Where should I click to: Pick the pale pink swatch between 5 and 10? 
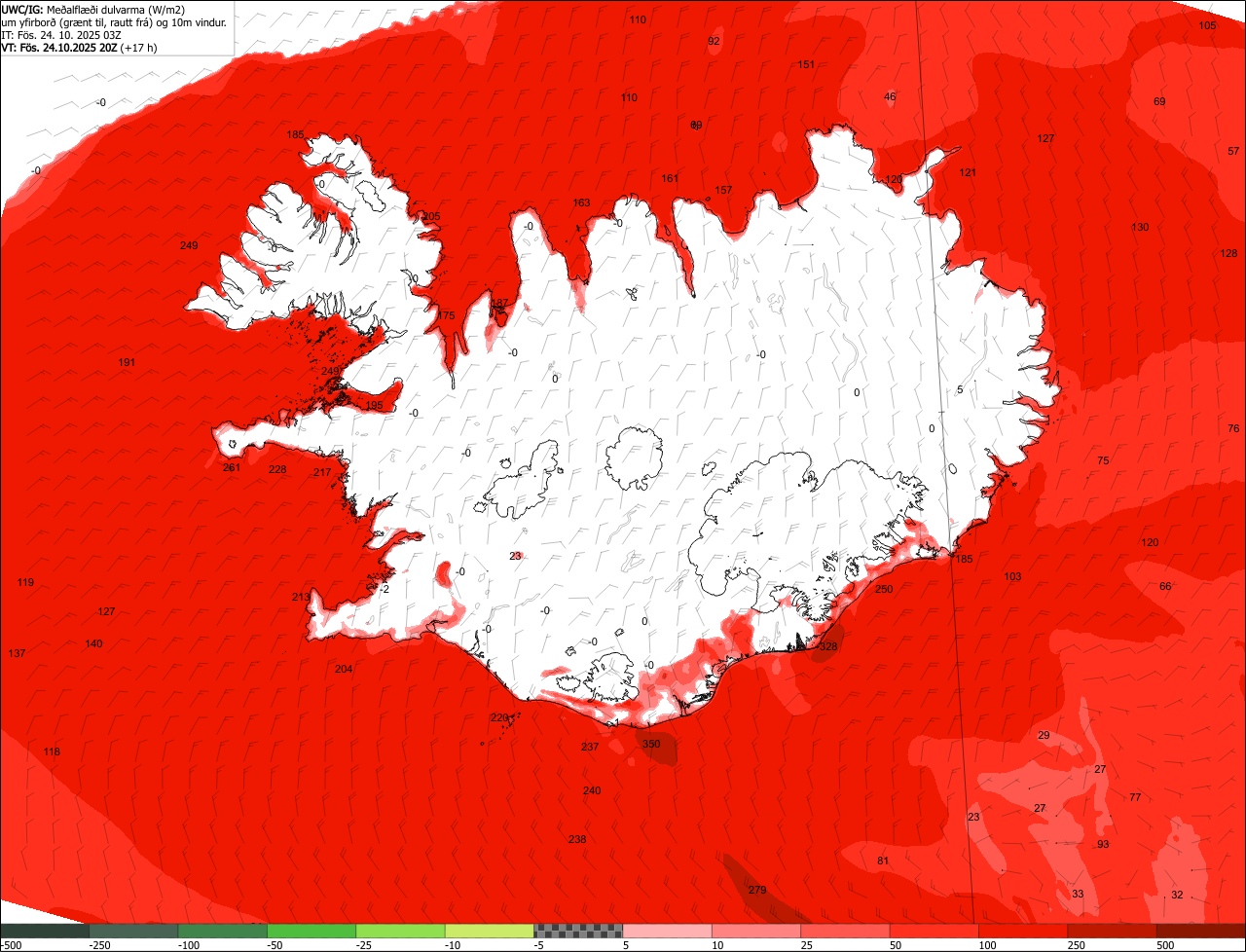tap(667, 931)
